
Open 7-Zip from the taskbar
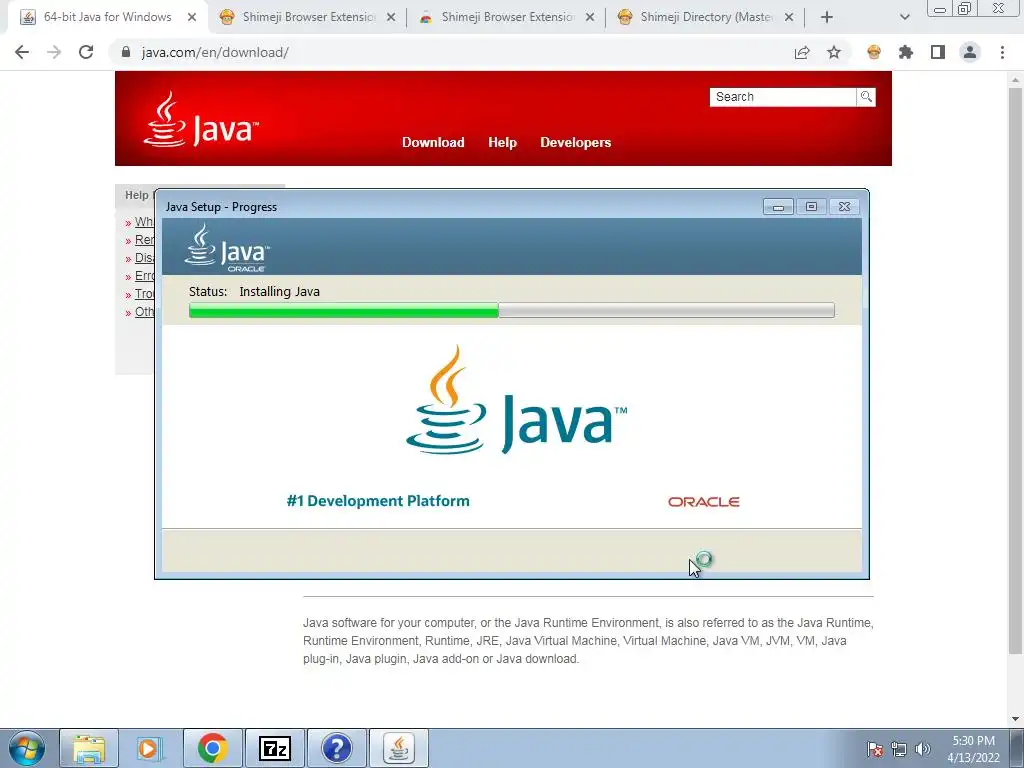274,748
